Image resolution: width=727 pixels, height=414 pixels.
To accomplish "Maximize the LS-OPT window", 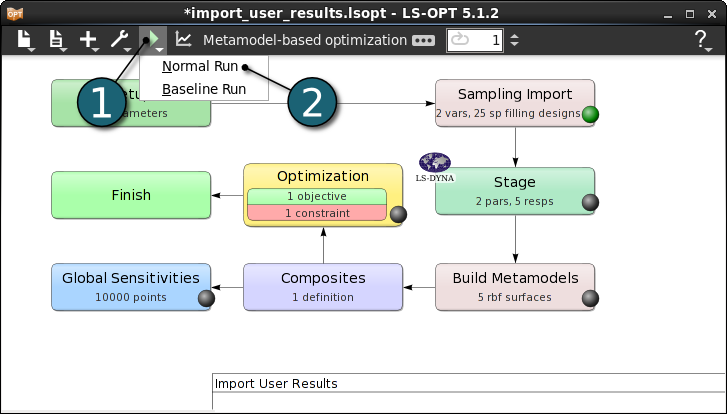I will (690, 14).
